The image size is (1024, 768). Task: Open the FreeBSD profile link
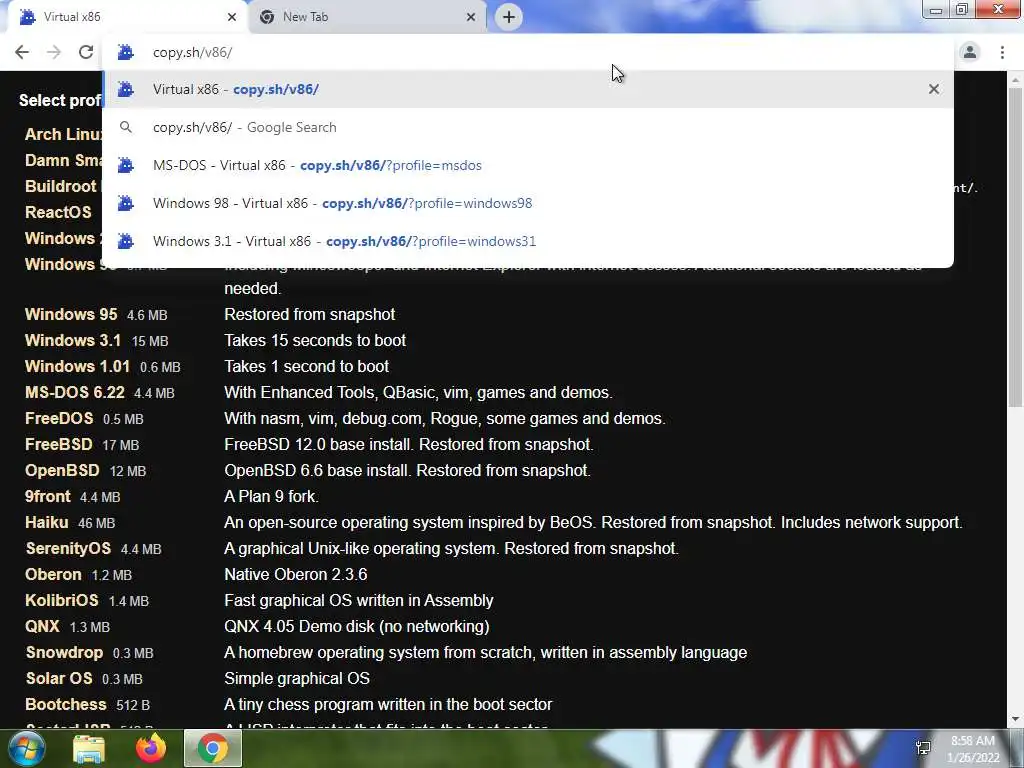[x=59, y=445]
